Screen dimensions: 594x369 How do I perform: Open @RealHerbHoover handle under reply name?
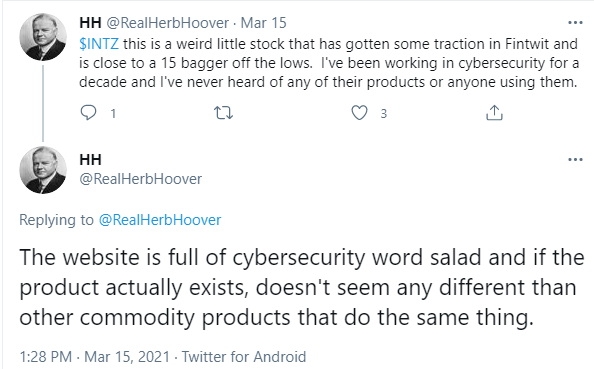coord(141,179)
